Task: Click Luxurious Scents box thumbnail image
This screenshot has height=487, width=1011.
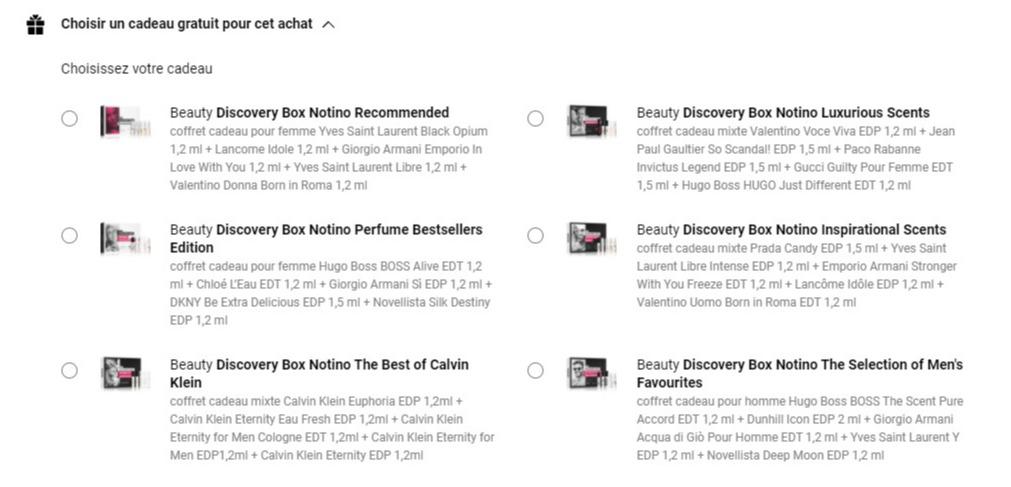Action: pyautogui.click(x=587, y=121)
